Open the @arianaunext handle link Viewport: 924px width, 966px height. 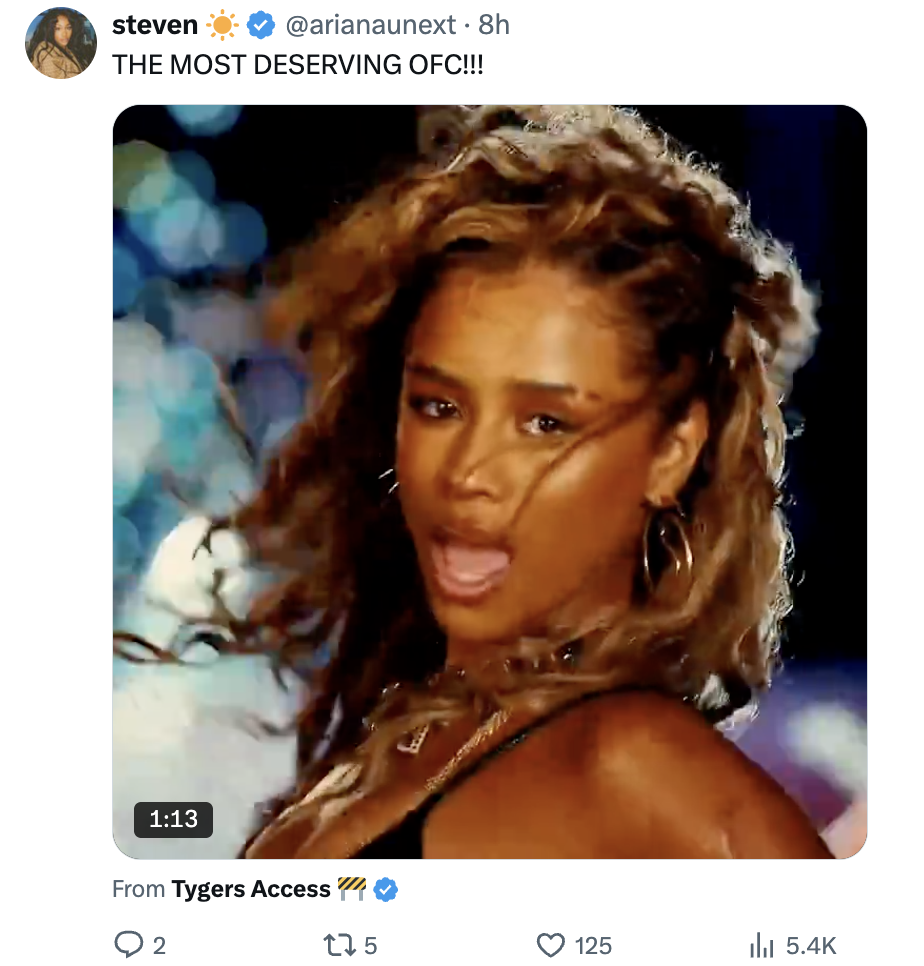tap(370, 25)
